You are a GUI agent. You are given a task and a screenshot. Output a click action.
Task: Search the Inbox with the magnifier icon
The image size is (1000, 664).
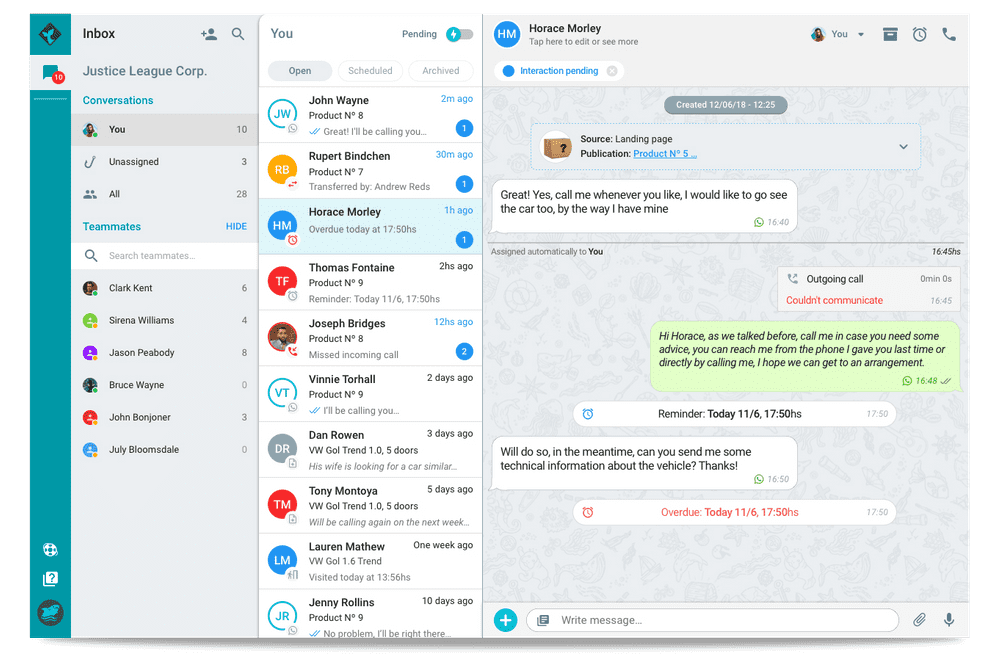pyautogui.click(x=238, y=33)
